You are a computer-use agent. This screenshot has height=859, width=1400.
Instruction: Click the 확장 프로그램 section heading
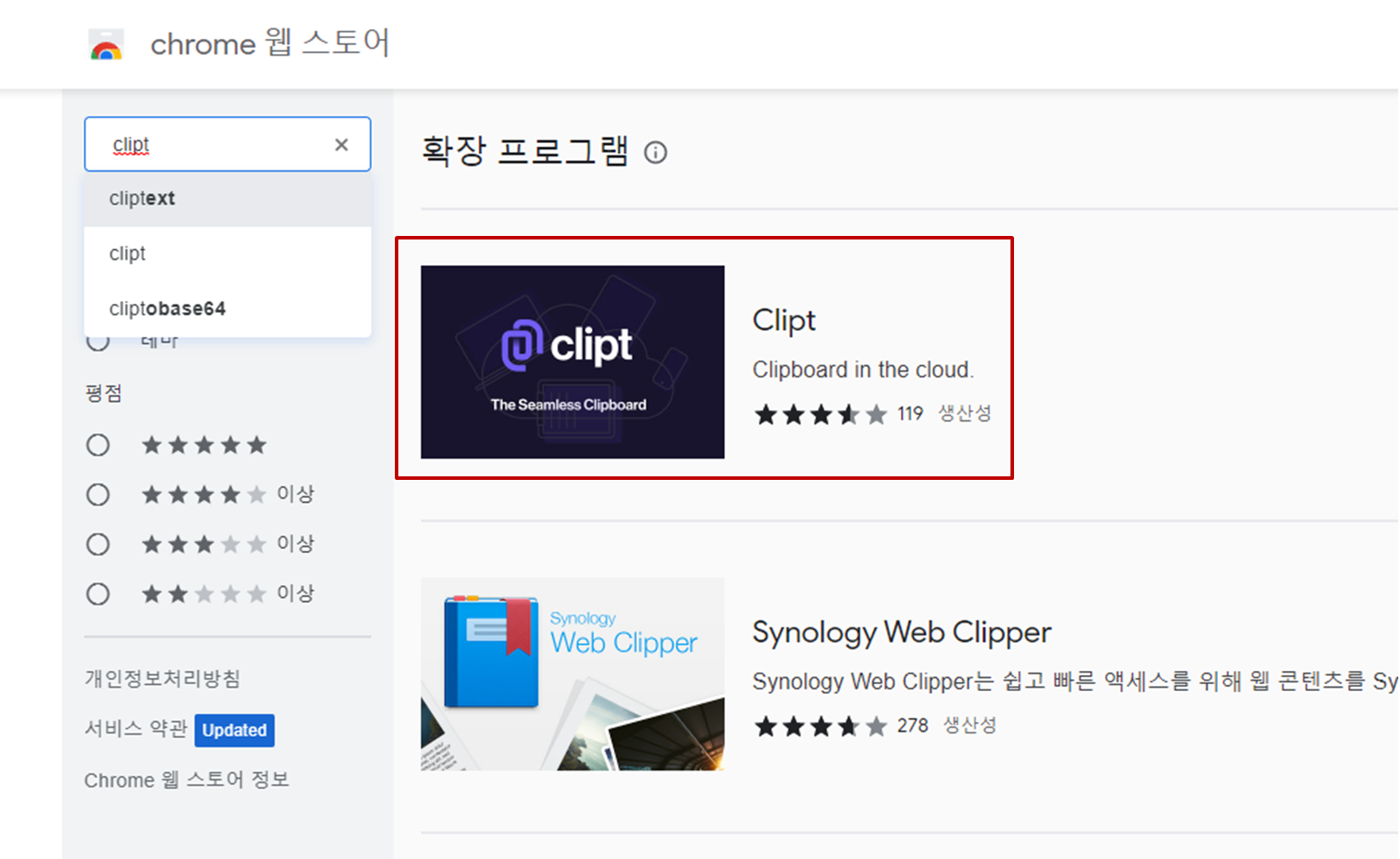(x=525, y=150)
